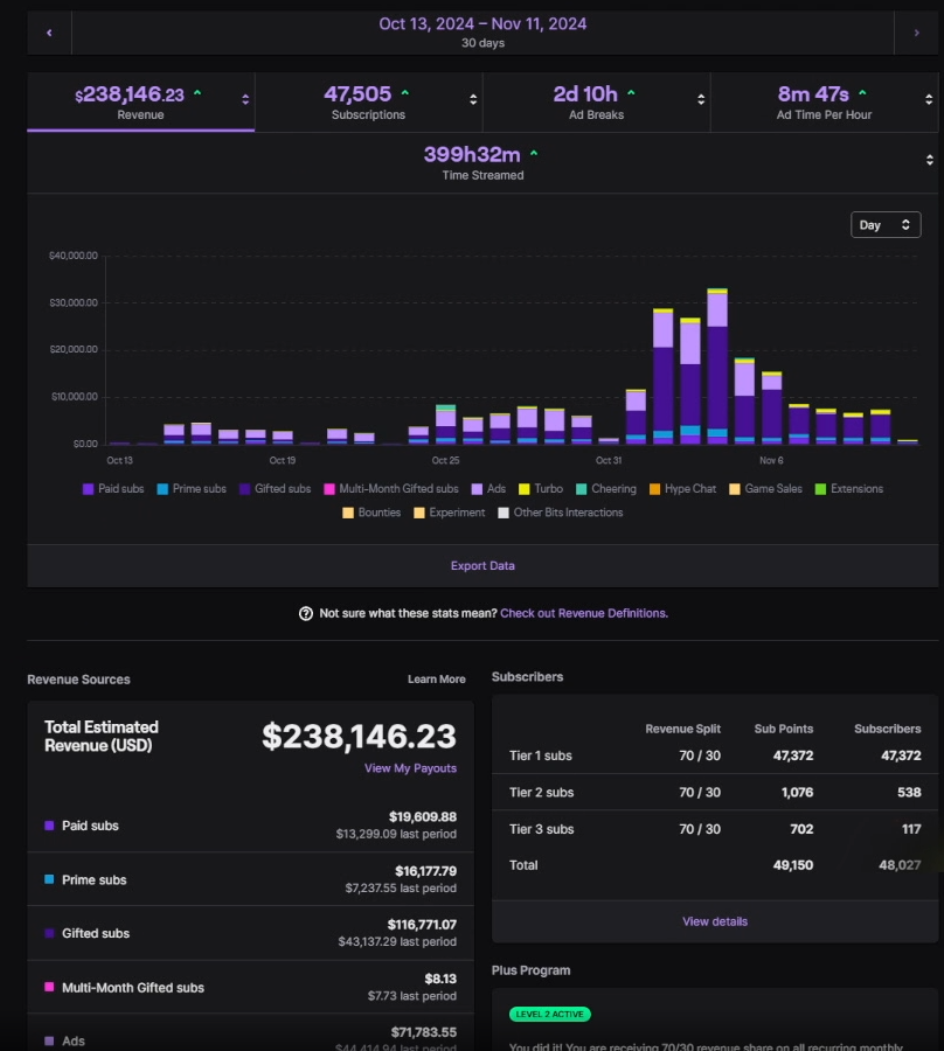Image resolution: width=944 pixels, height=1051 pixels.
Task: Select the Experiment legend color swatch
Action: pos(419,513)
